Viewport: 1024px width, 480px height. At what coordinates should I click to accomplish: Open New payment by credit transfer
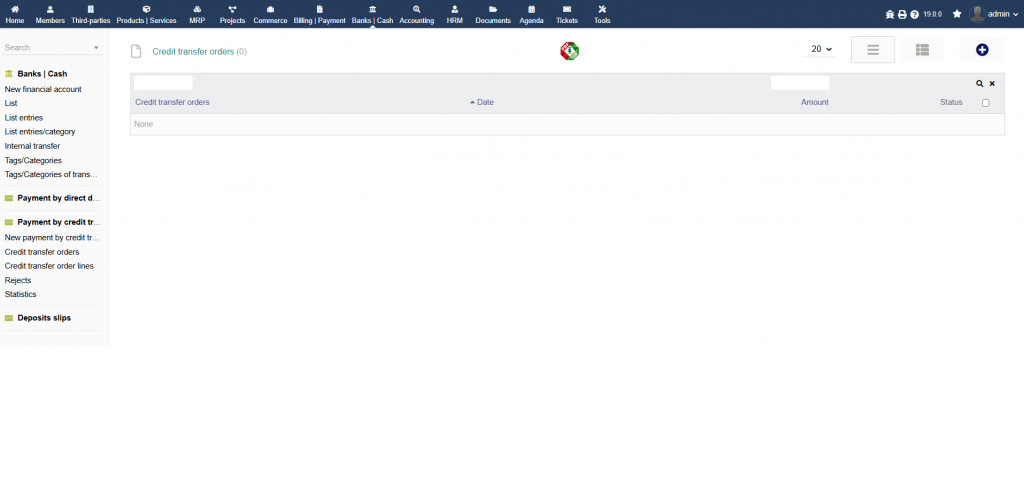[x=52, y=238]
